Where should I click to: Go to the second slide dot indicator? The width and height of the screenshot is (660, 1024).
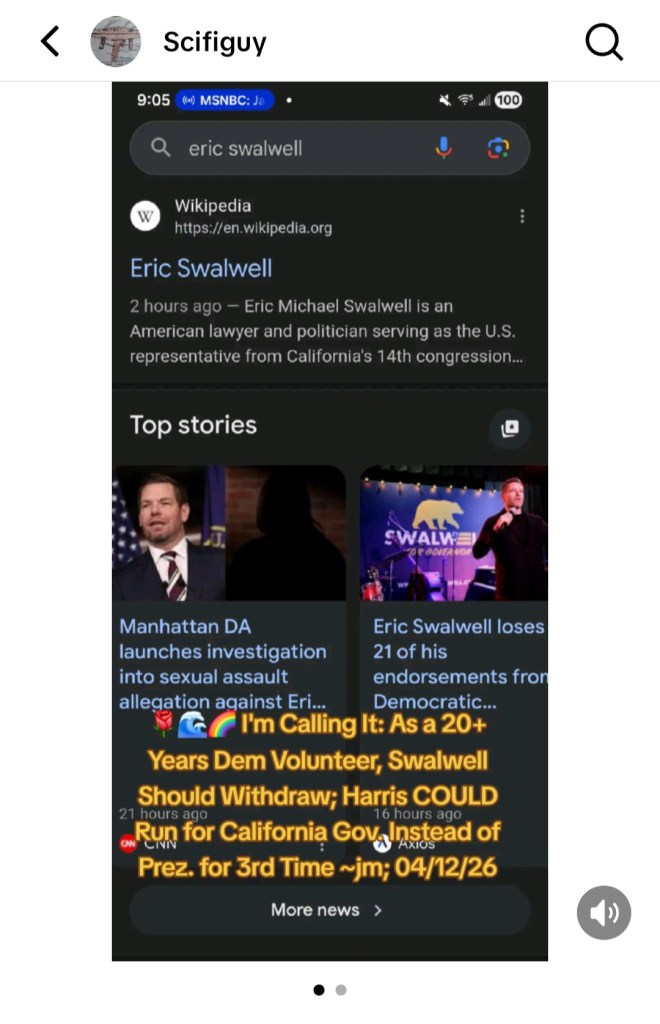341,990
